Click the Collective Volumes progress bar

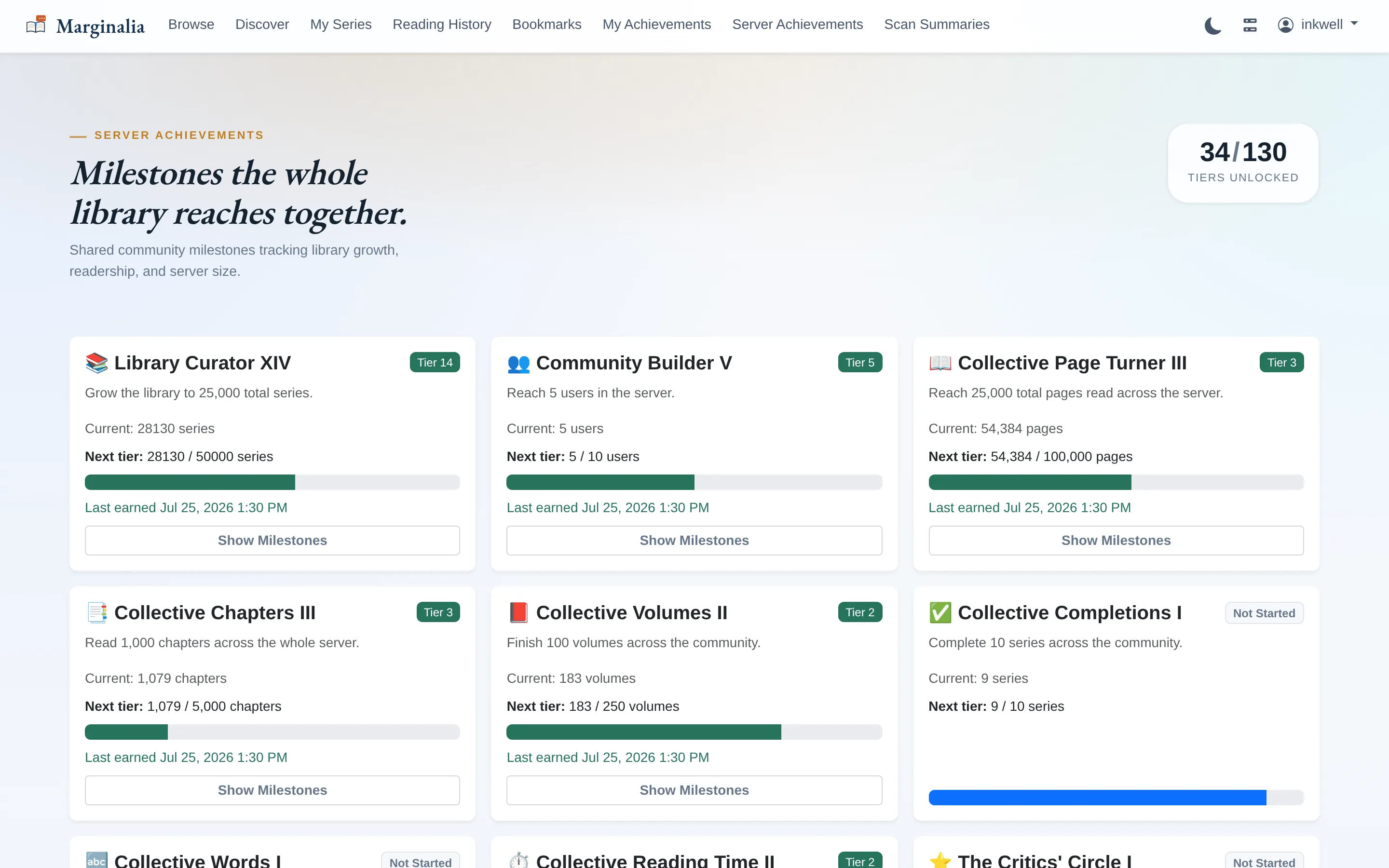(x=694, y=732)
